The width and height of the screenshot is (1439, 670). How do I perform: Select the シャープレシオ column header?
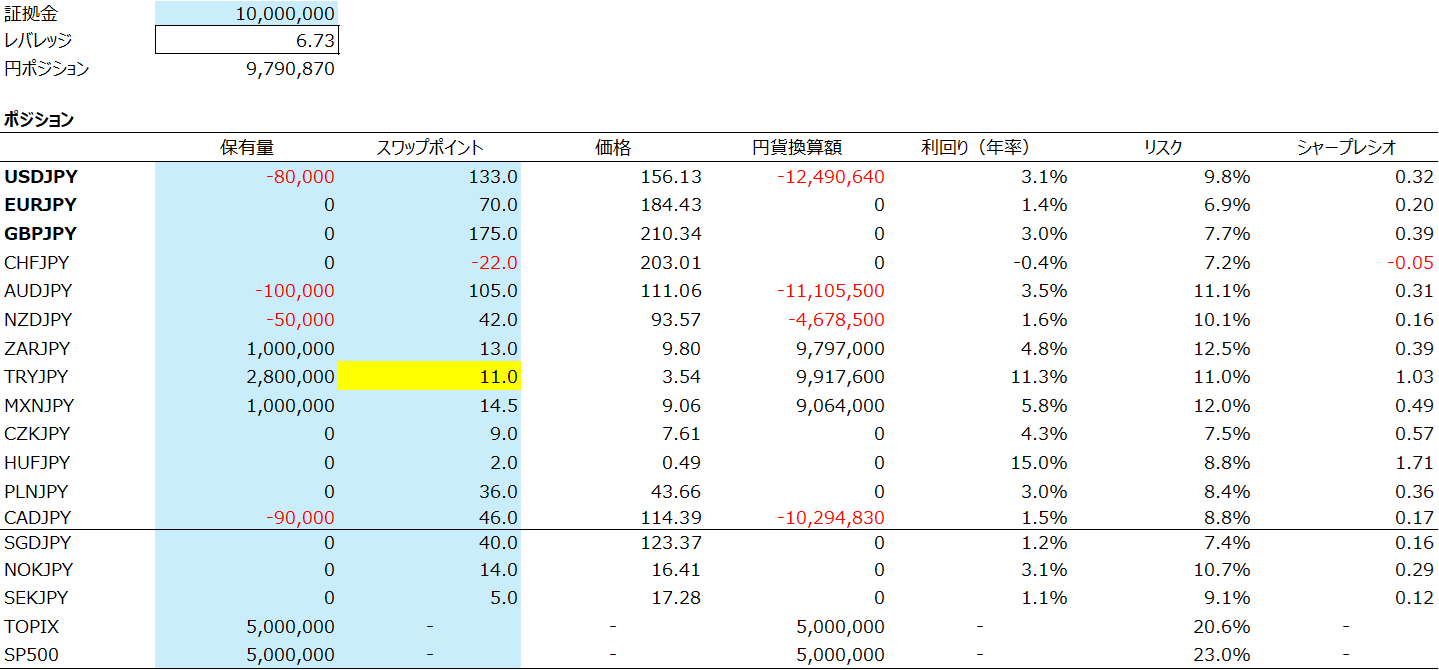(x=1346, y=148)
